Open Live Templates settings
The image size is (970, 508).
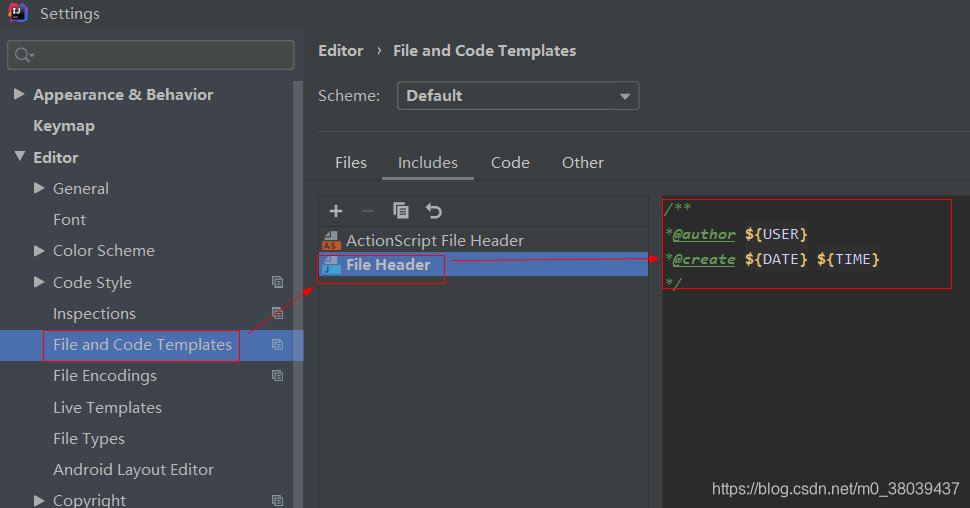[x=107, y=408]
